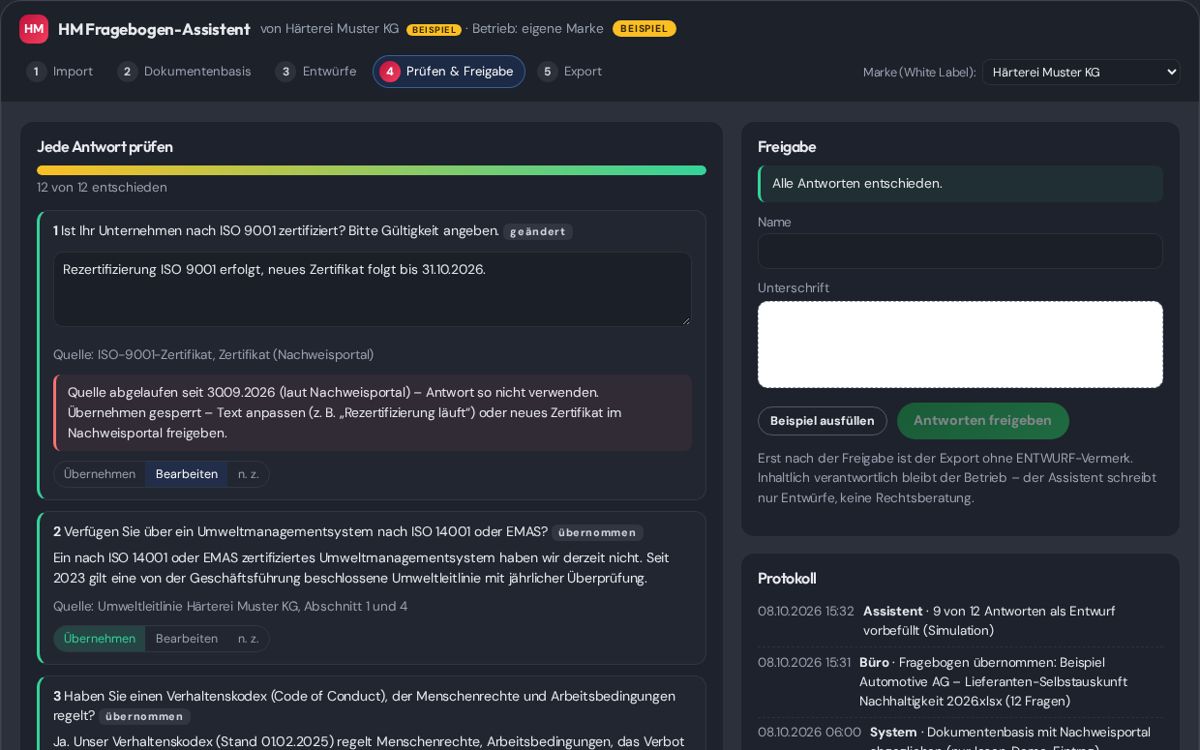Choose Übernehmen for question 2
The height and width of the screenshot is (750, 1200).
pyautogui.click(x=99, y=639)
